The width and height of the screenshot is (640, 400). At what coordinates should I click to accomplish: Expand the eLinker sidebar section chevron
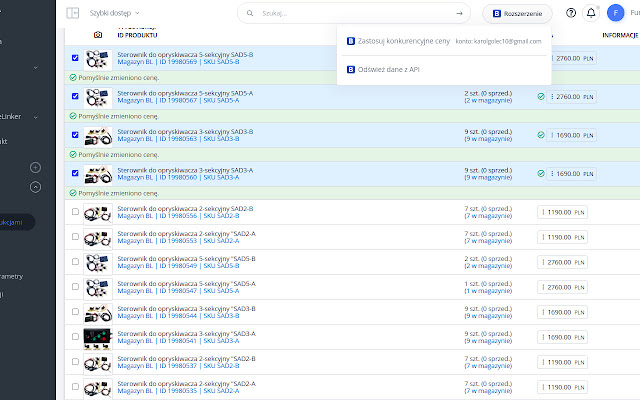36,117
